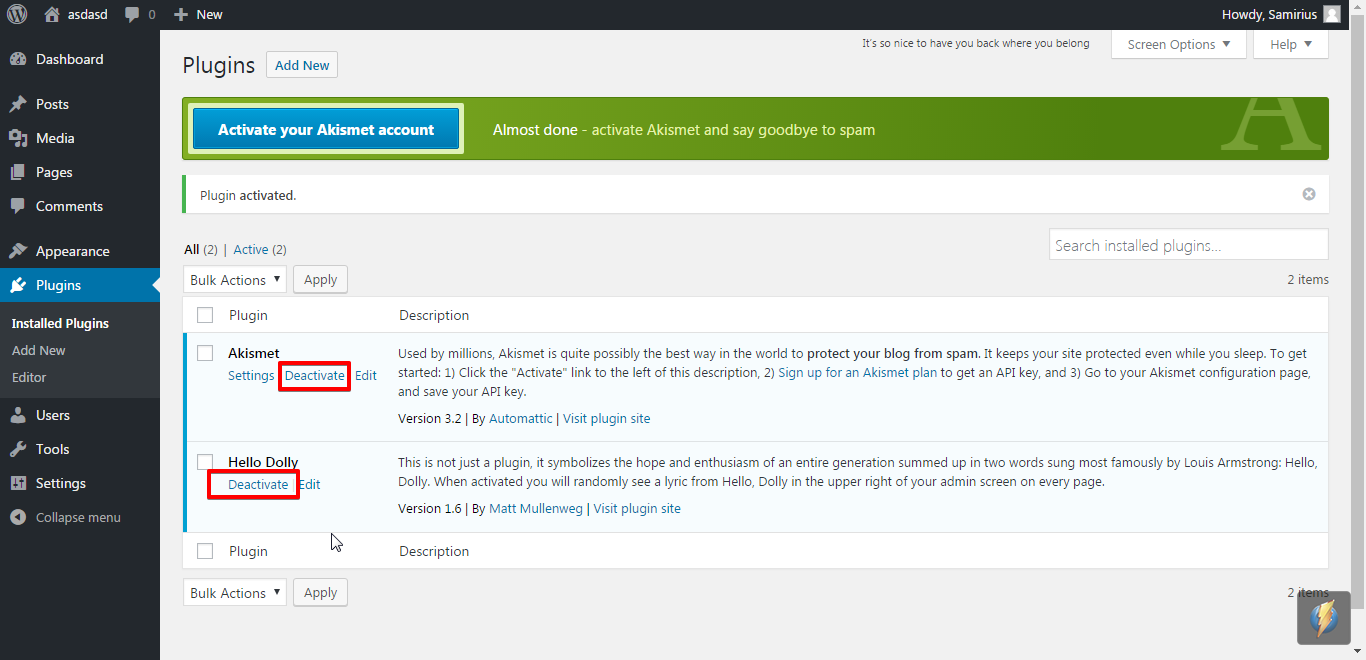
Task: Check the Akismet plugin checkbox
Action: (x=205, y=353)
